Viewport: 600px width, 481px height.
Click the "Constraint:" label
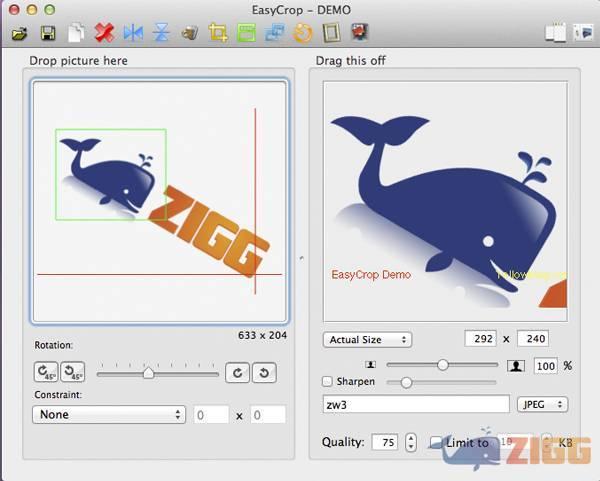[x=58, y=395]
